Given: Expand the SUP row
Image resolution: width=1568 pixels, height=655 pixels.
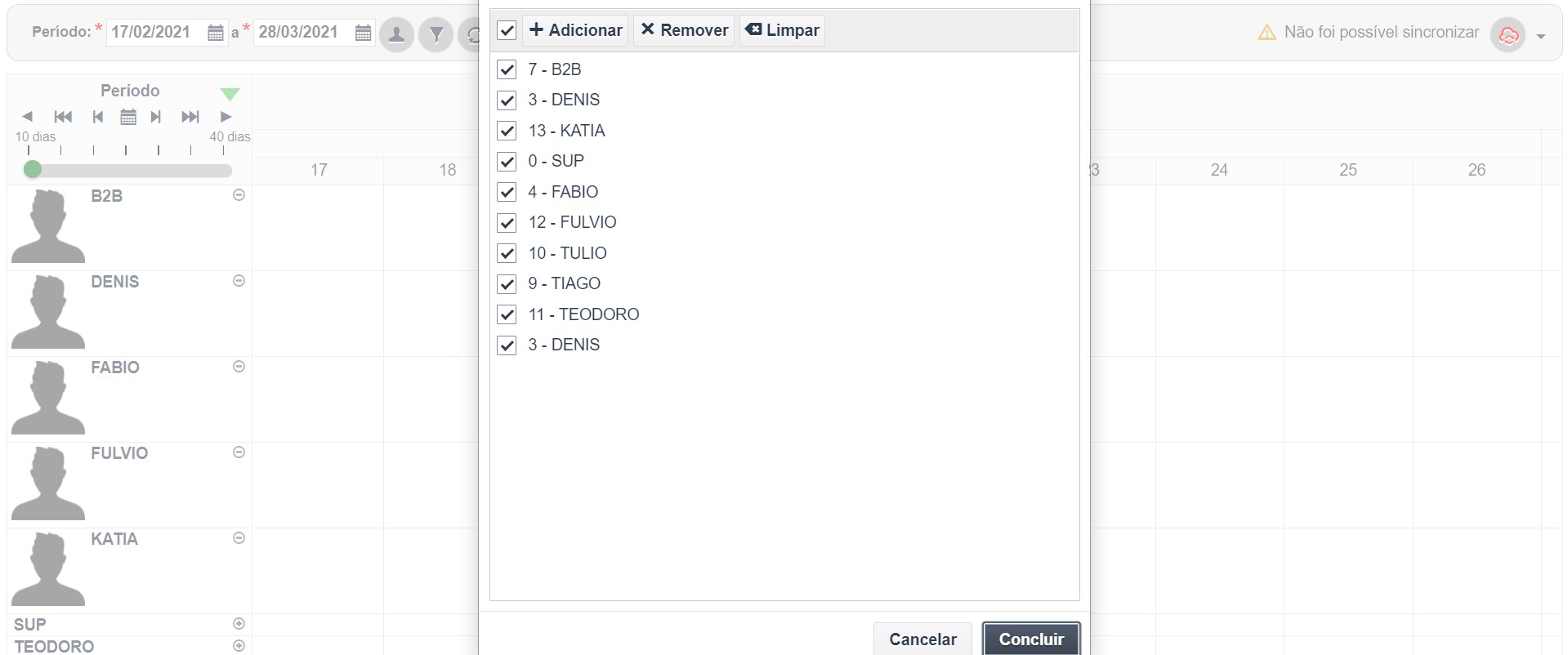Looking at the screenshot, I should (x=239, y=624).
